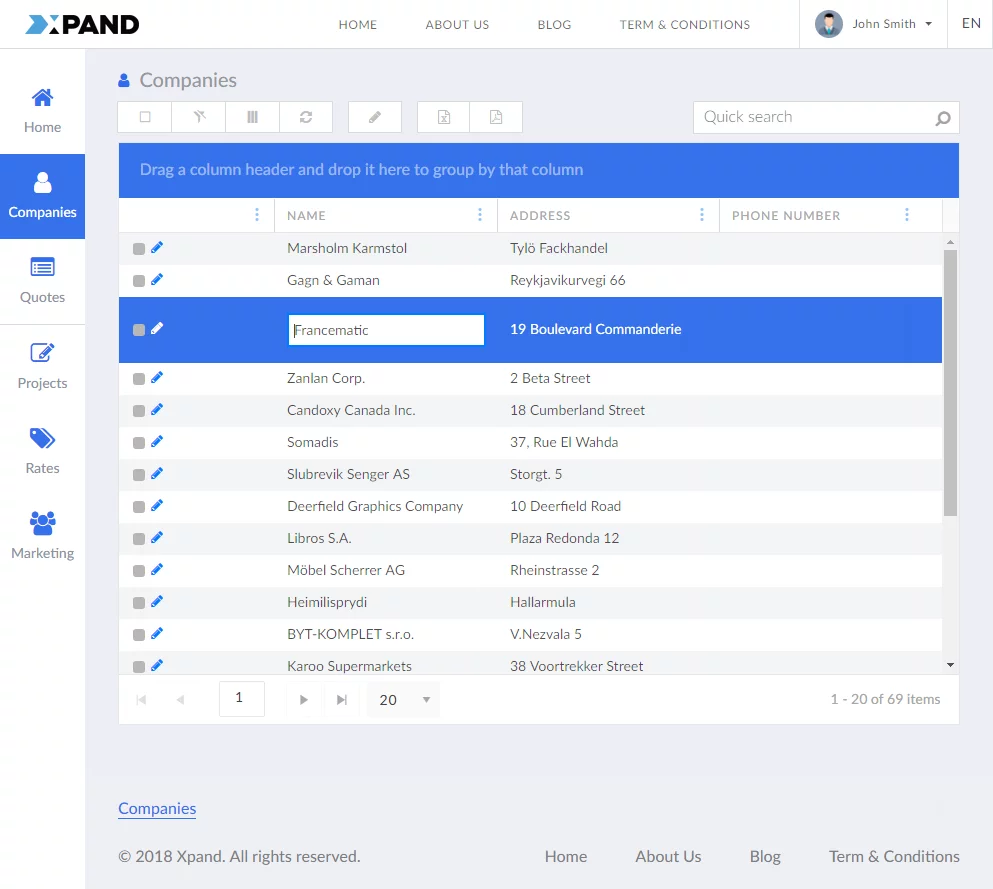Screen dimensions: 993x889
Task: Tick the checkbox for Marsholm Karmstol row
Action: [x=139, y=249]
